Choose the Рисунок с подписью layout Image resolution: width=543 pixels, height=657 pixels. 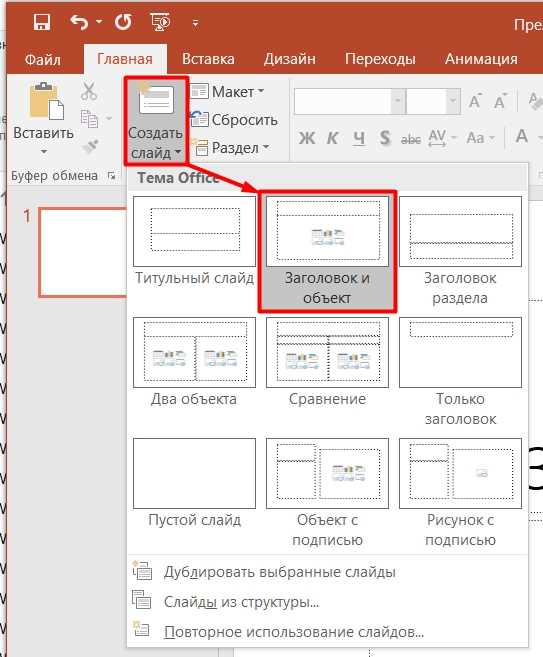pyautogui.click(x=460, y=493)
